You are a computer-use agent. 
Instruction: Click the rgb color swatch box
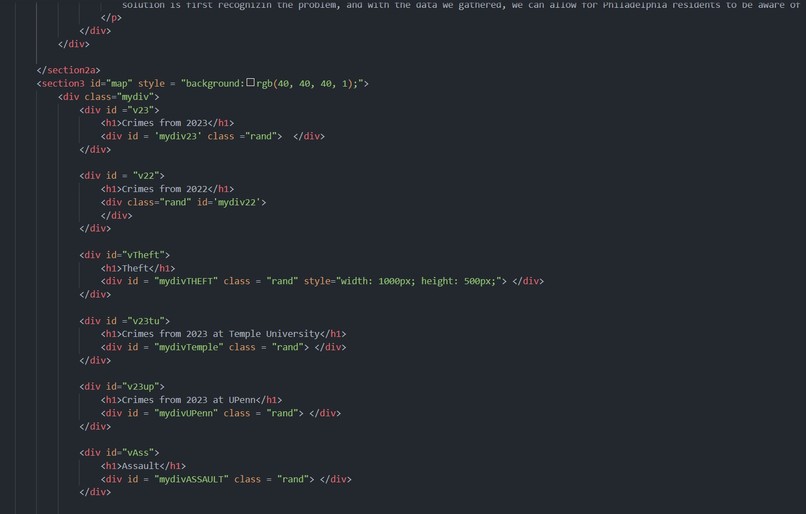coord(250,82)
